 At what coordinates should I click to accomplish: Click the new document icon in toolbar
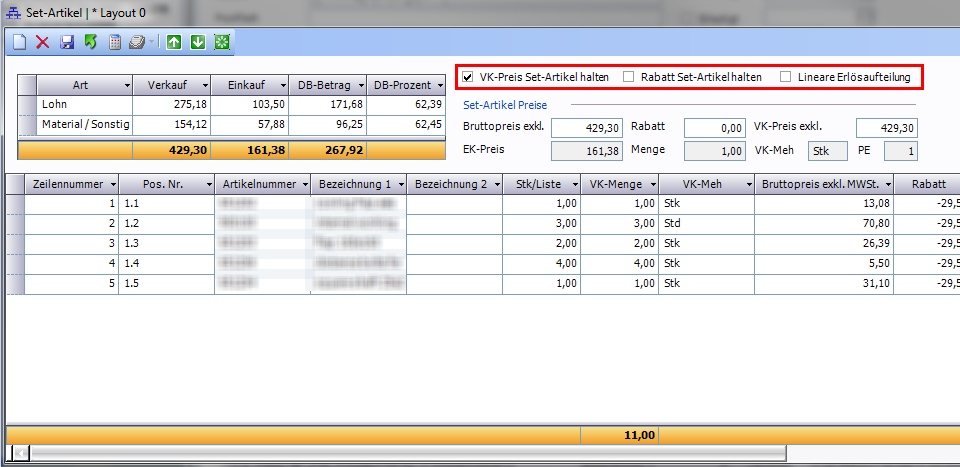pyautogui.click(x=20, y=42)
